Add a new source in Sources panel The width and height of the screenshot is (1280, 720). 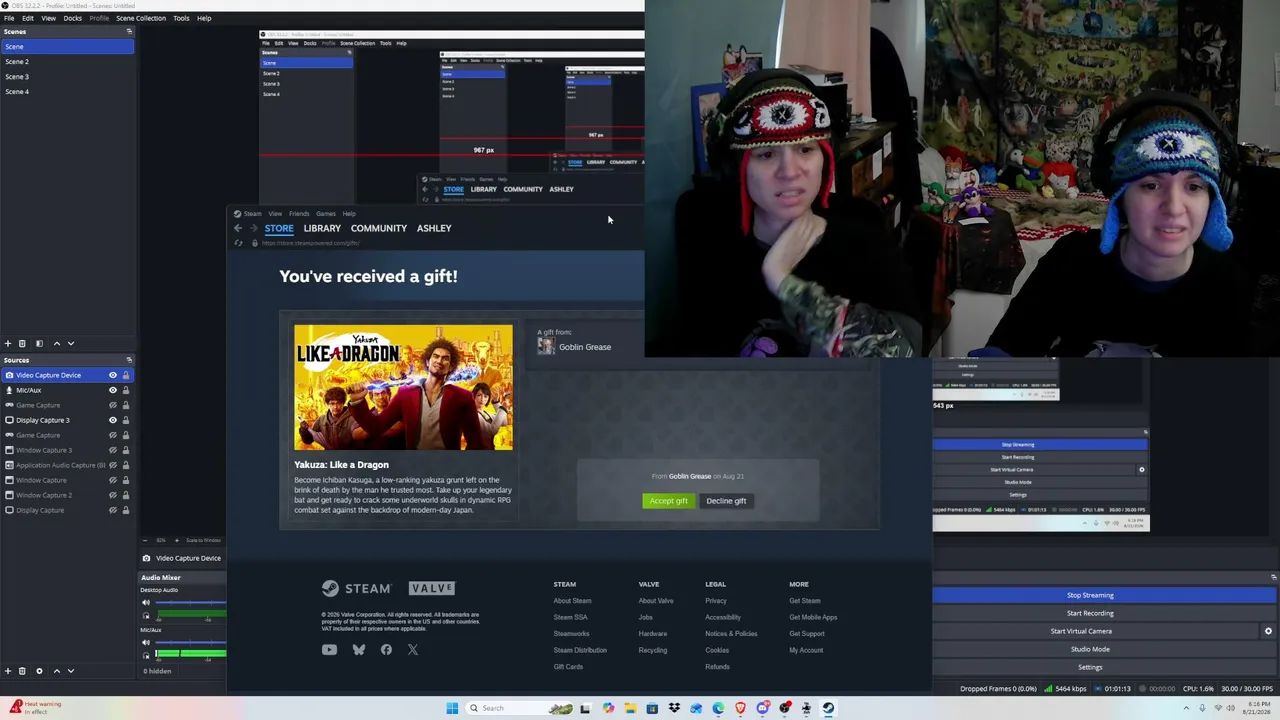[x=8, y=671]
